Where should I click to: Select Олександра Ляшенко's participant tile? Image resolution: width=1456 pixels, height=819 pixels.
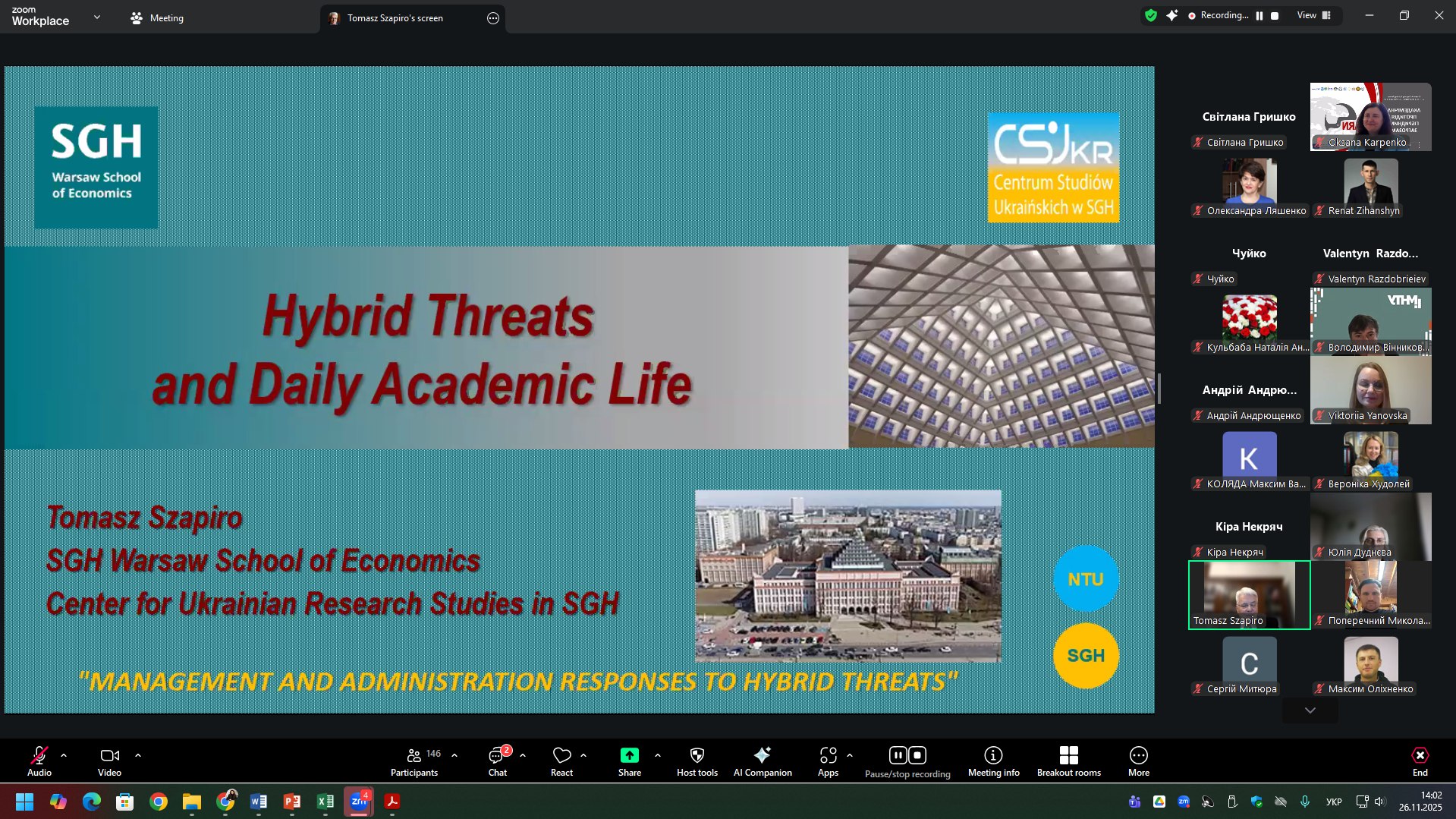click(x=1250, y=185)
